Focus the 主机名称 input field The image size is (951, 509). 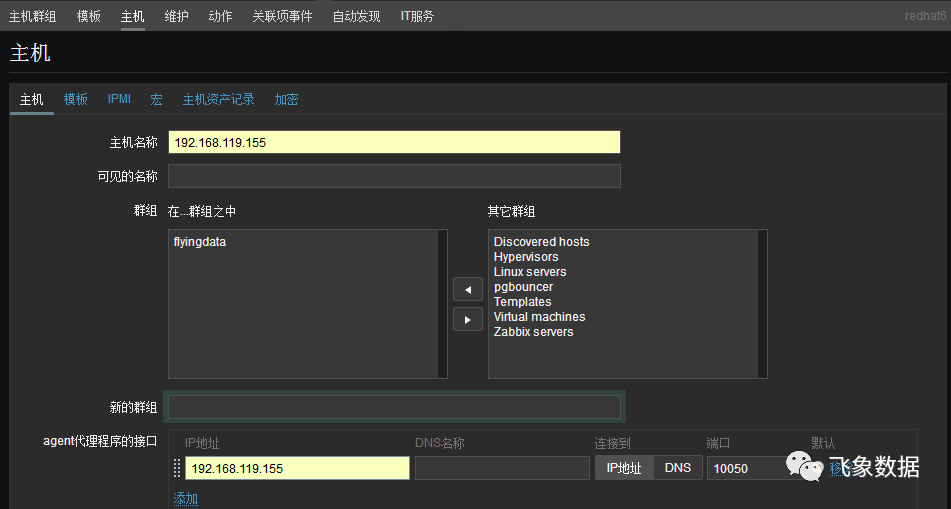tap(394, 142)
